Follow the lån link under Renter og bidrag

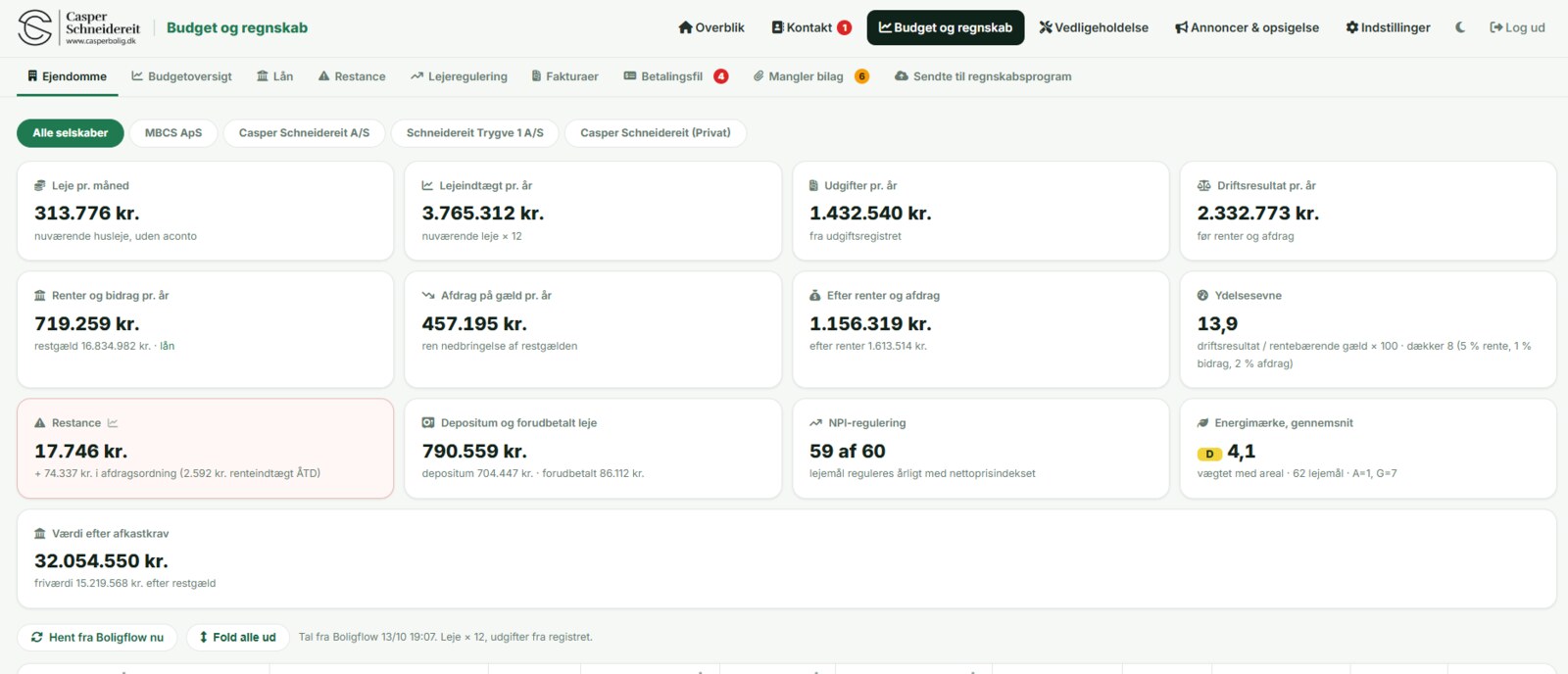(x=168, y=346)
